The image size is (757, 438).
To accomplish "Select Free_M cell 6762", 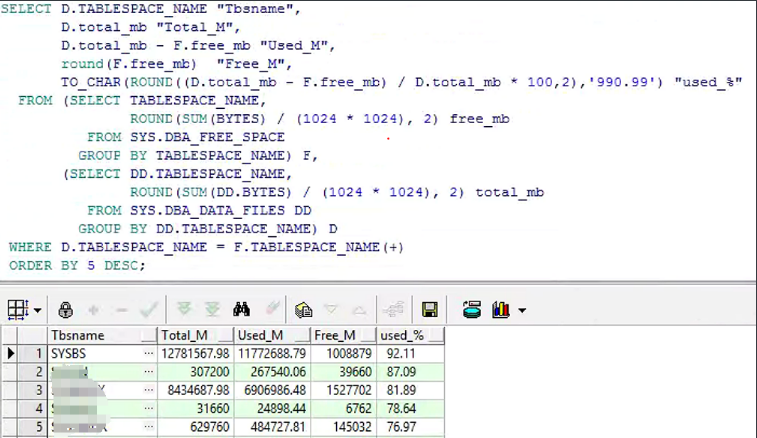I will coord(344,409).
